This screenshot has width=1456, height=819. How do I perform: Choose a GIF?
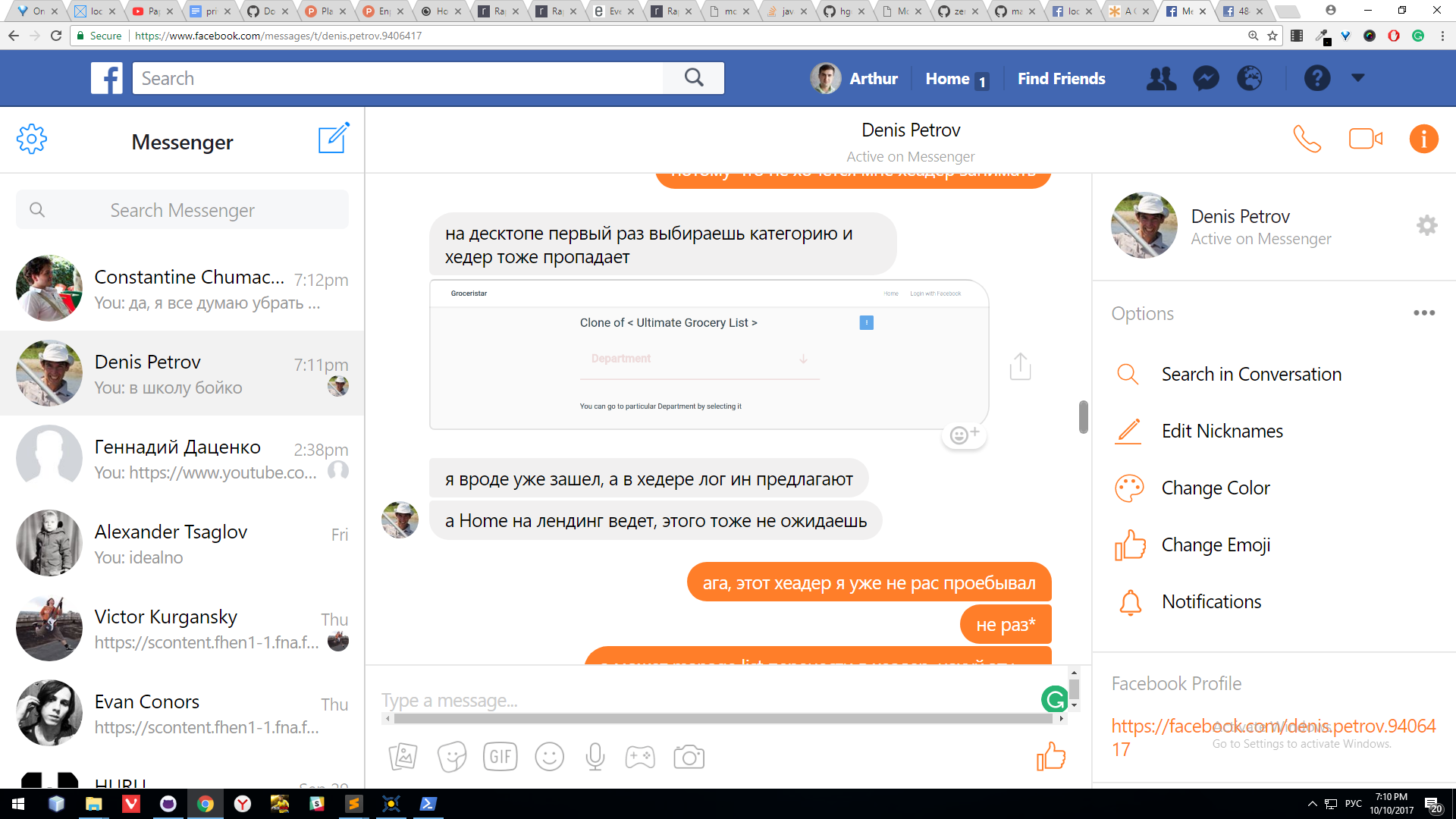coord(500,756)
